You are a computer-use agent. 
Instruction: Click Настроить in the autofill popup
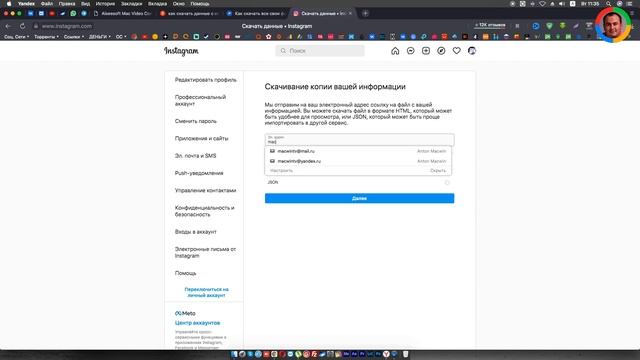[281, 171]
